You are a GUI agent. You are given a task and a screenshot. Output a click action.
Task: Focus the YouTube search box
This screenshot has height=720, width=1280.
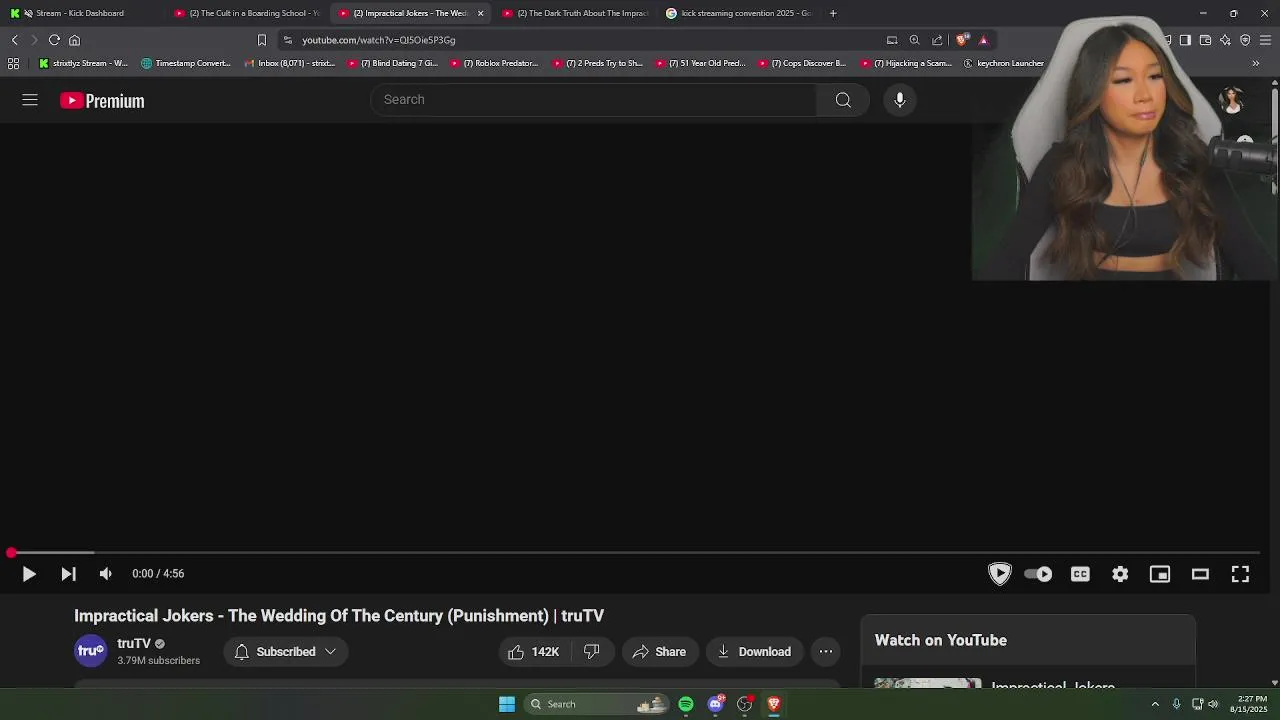(594, 100)
